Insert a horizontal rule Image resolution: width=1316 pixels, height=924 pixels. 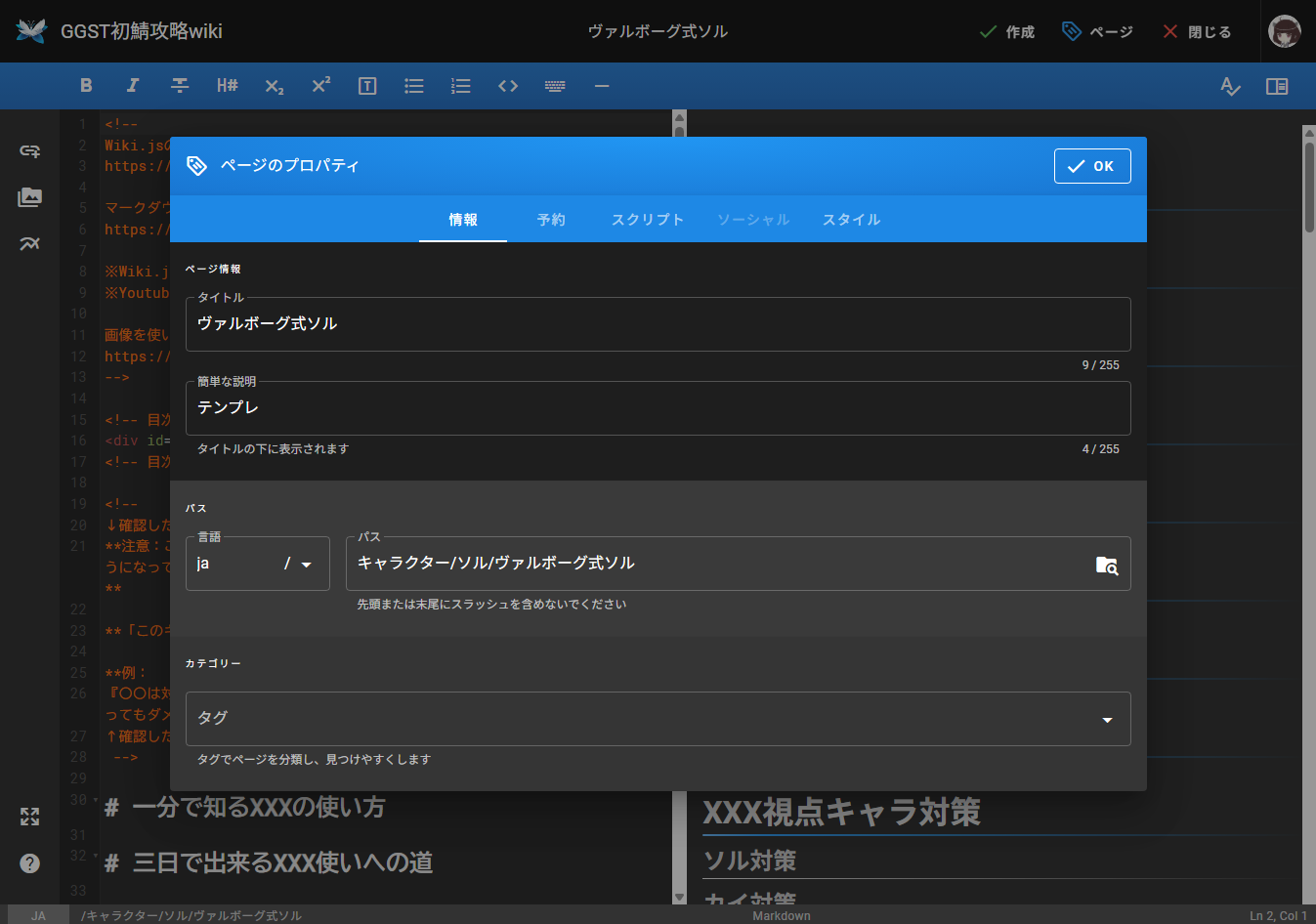pos(602,86)
